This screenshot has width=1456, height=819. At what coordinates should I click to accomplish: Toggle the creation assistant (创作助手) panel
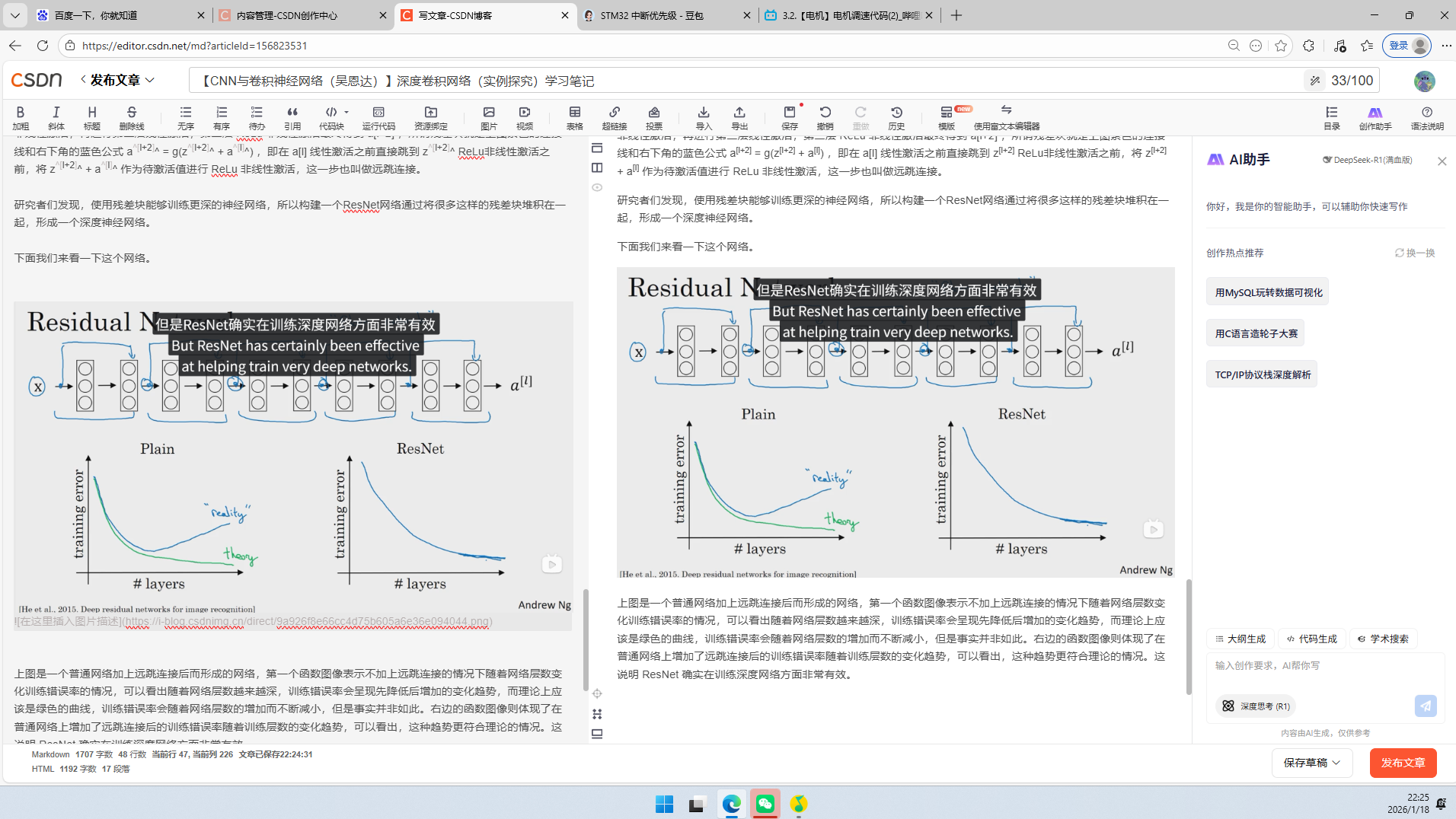point(1375,117)
